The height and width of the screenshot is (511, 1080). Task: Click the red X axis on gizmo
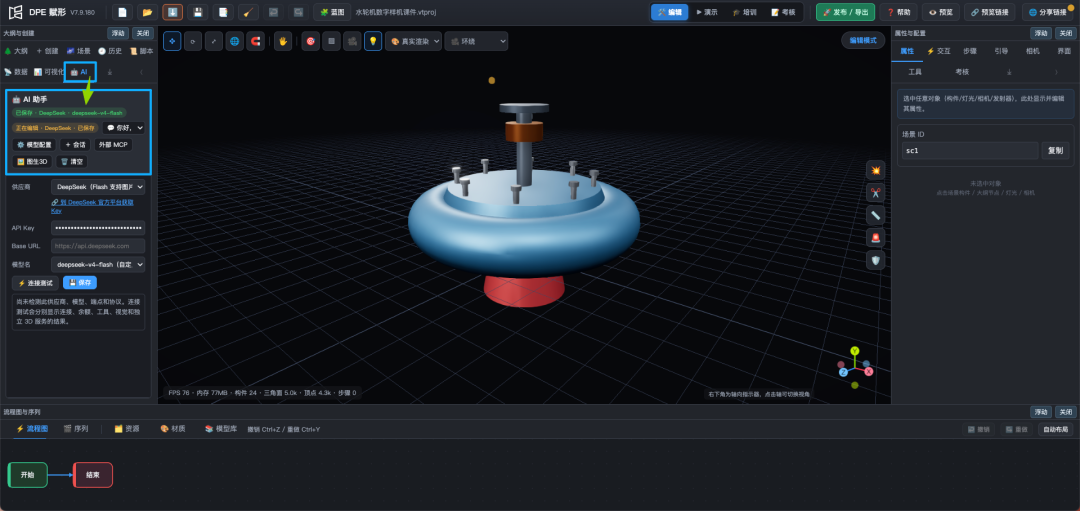(869, 371)
